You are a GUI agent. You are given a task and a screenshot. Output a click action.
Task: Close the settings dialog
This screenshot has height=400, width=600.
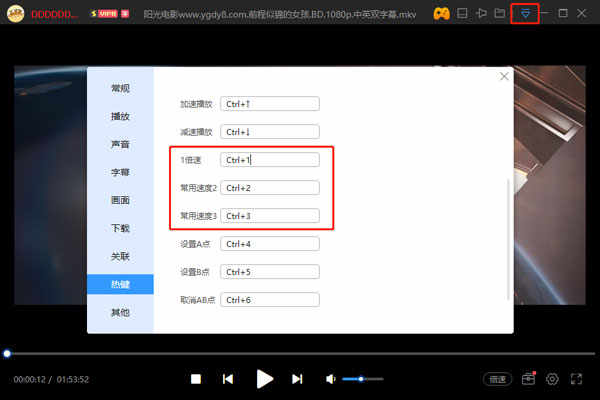tap(504, 76)
